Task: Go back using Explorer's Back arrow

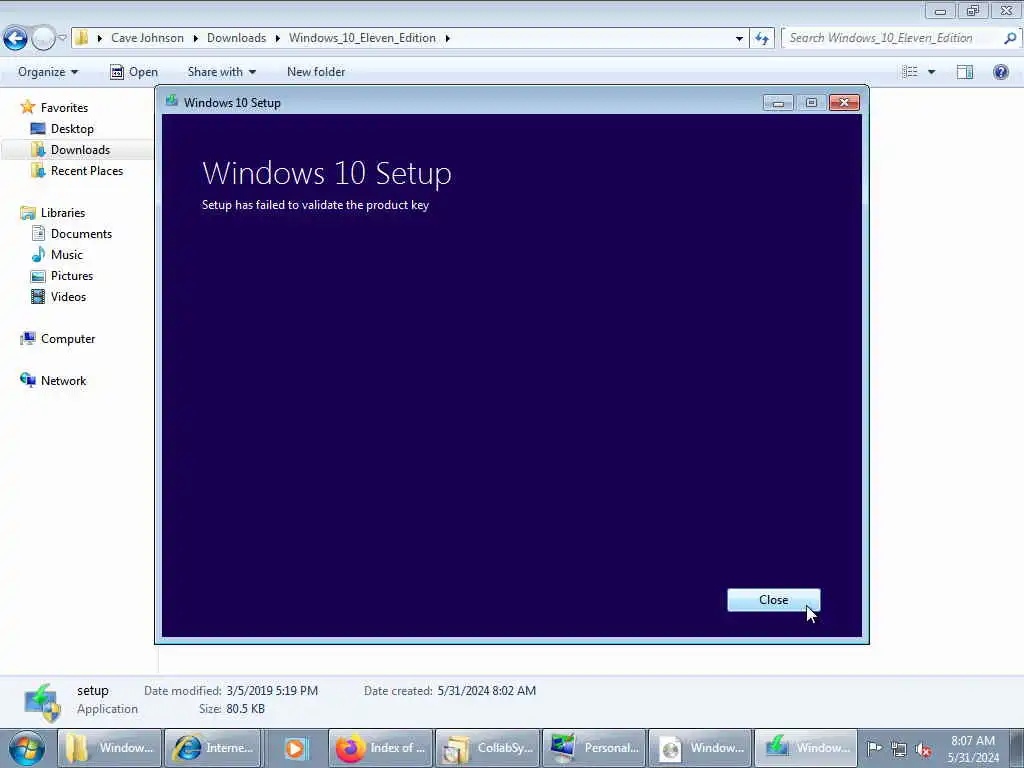Action: 16,39
